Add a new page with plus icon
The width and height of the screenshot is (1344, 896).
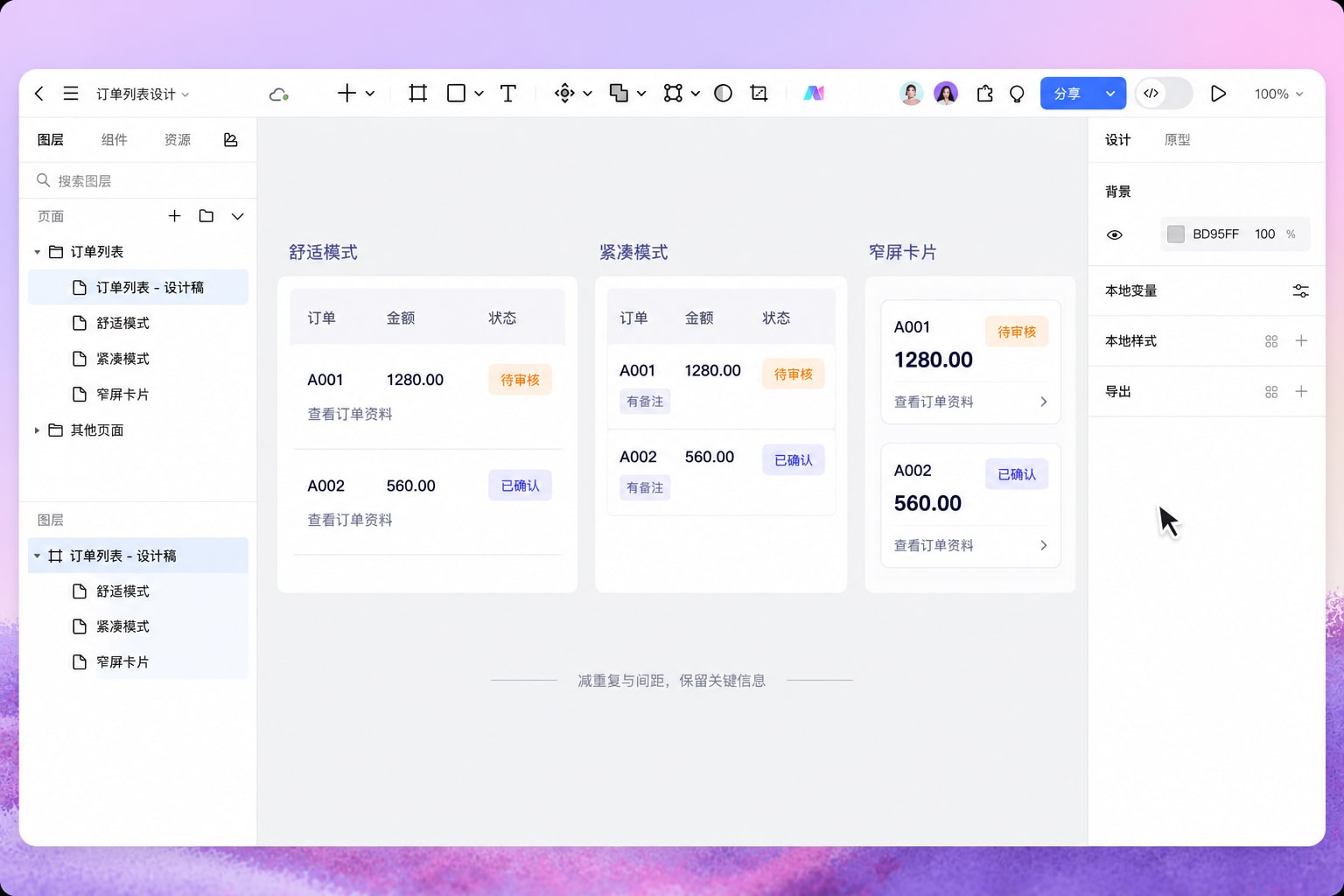pos(174,216)
